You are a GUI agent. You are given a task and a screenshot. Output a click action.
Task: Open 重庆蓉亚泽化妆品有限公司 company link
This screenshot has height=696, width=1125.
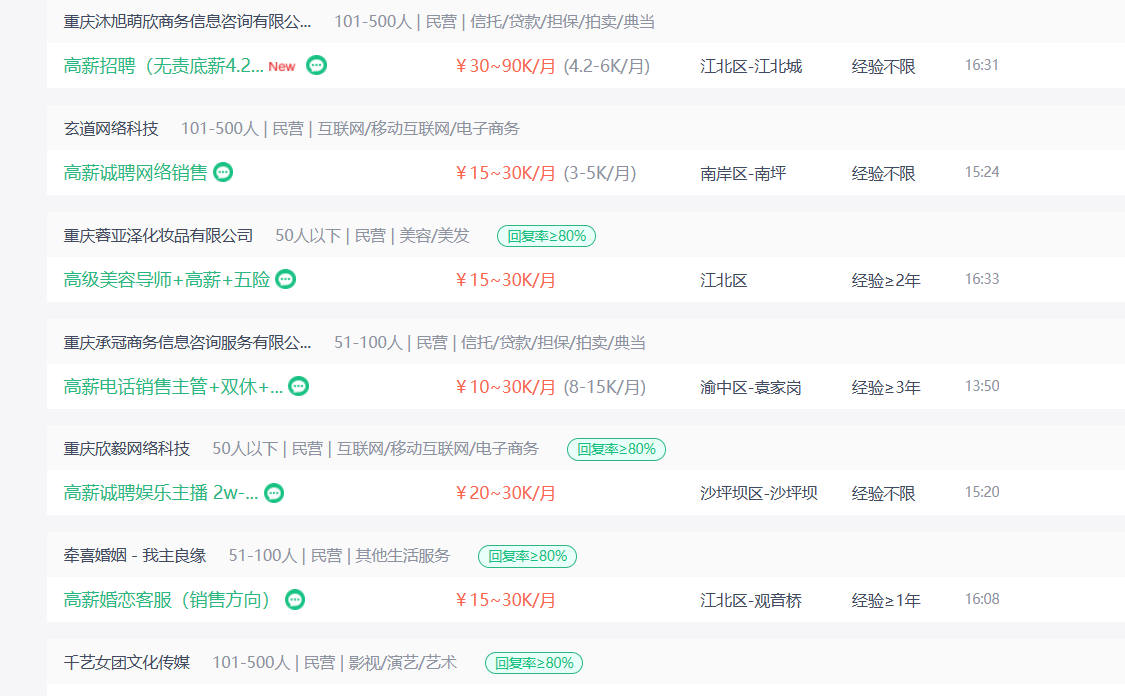(158, 236)
